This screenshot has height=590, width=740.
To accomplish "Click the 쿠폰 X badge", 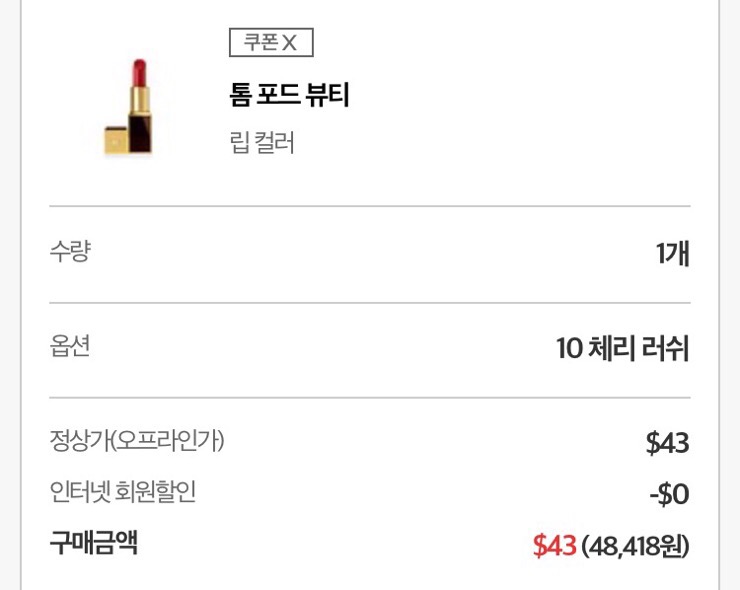I will 271,43.
